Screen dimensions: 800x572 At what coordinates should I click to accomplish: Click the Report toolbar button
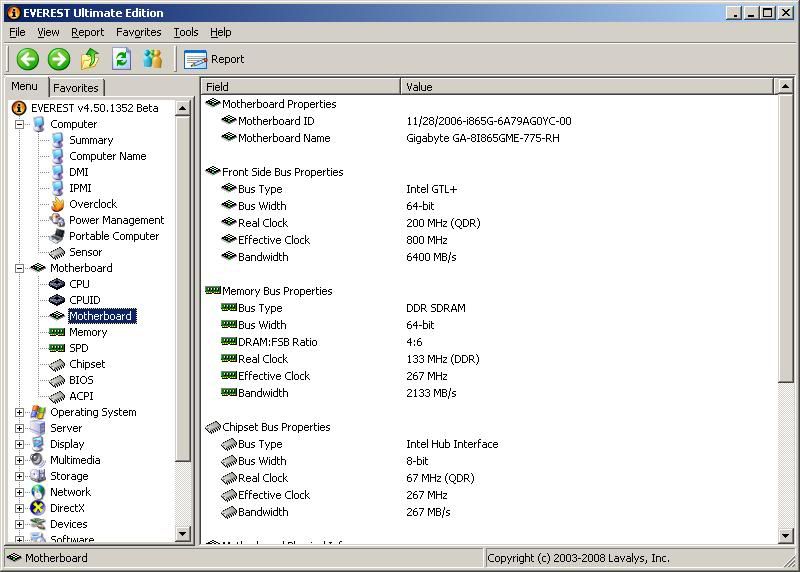(x=214, y=59)
